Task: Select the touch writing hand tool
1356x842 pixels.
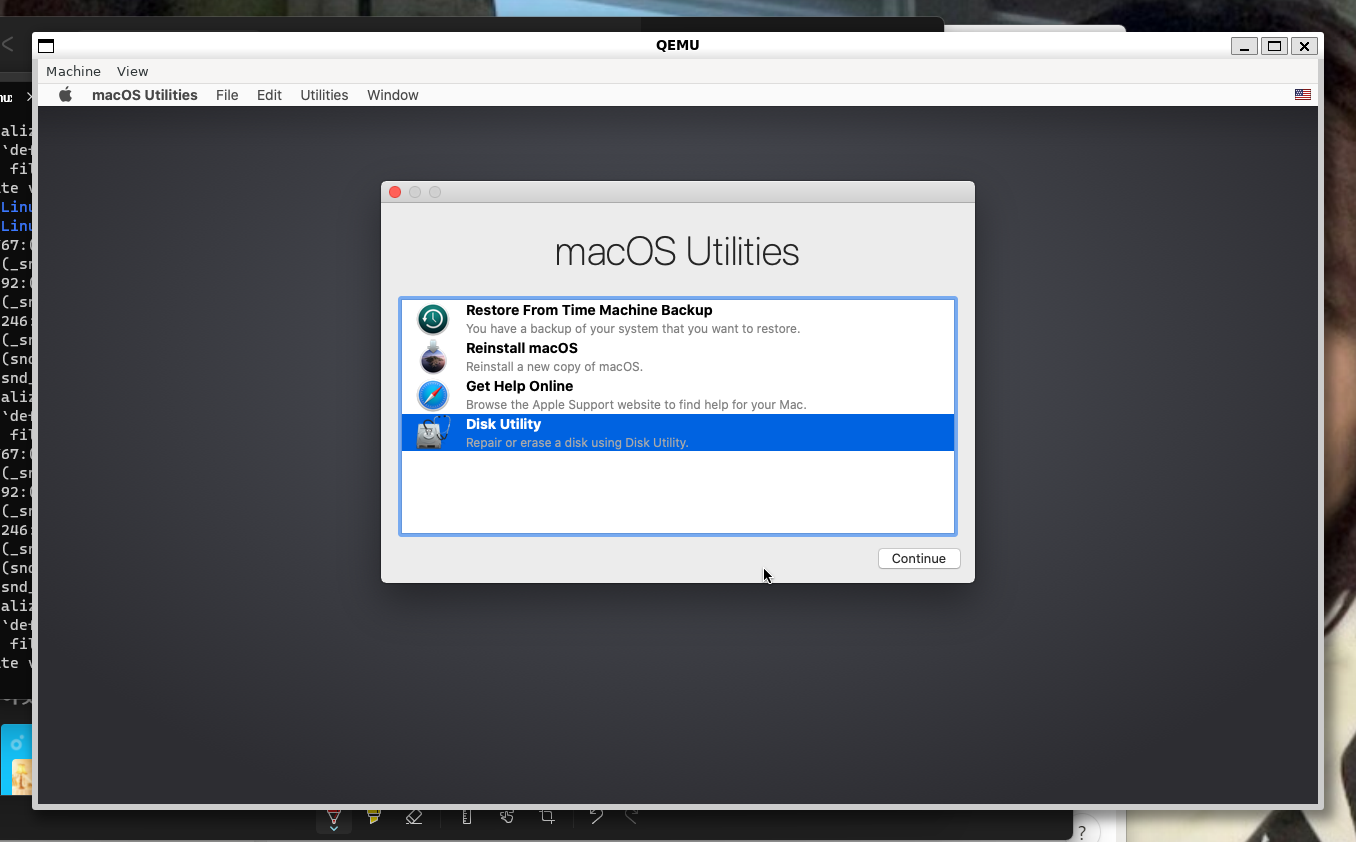Action: coord(507,817)
